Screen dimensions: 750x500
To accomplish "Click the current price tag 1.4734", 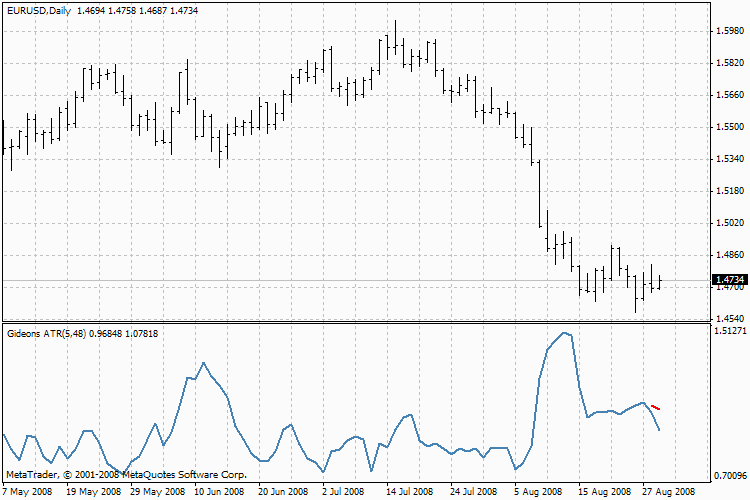I will pyautogui.click(x=729, y=280).
